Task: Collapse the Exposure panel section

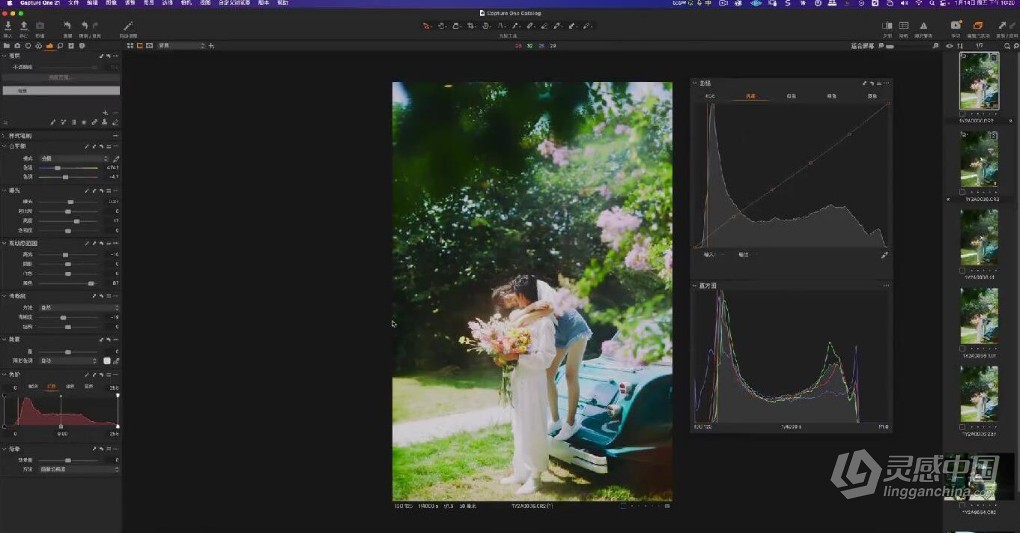Action: (4, 190)
